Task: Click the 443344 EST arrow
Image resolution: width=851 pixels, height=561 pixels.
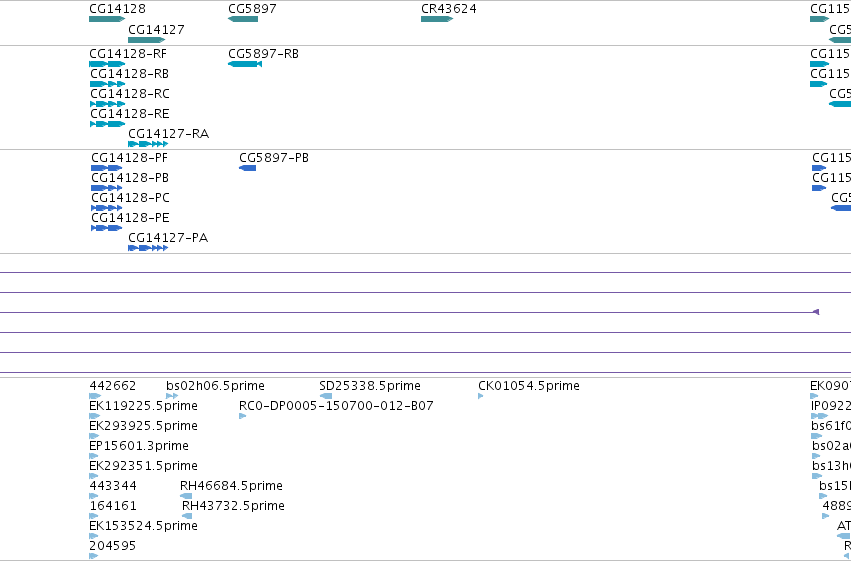Action: click(93, 496)
